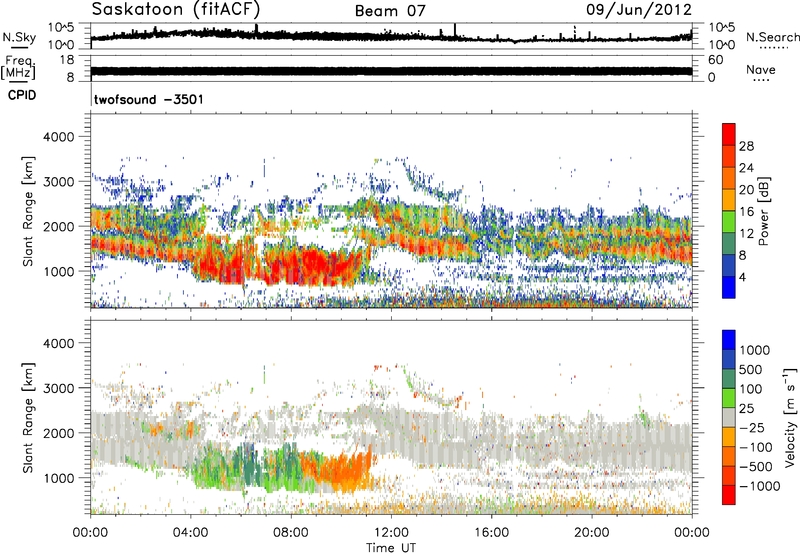800x554 pixels.
Task: Click the "2000" range tick in the power panel
Action: coord(58,226)
